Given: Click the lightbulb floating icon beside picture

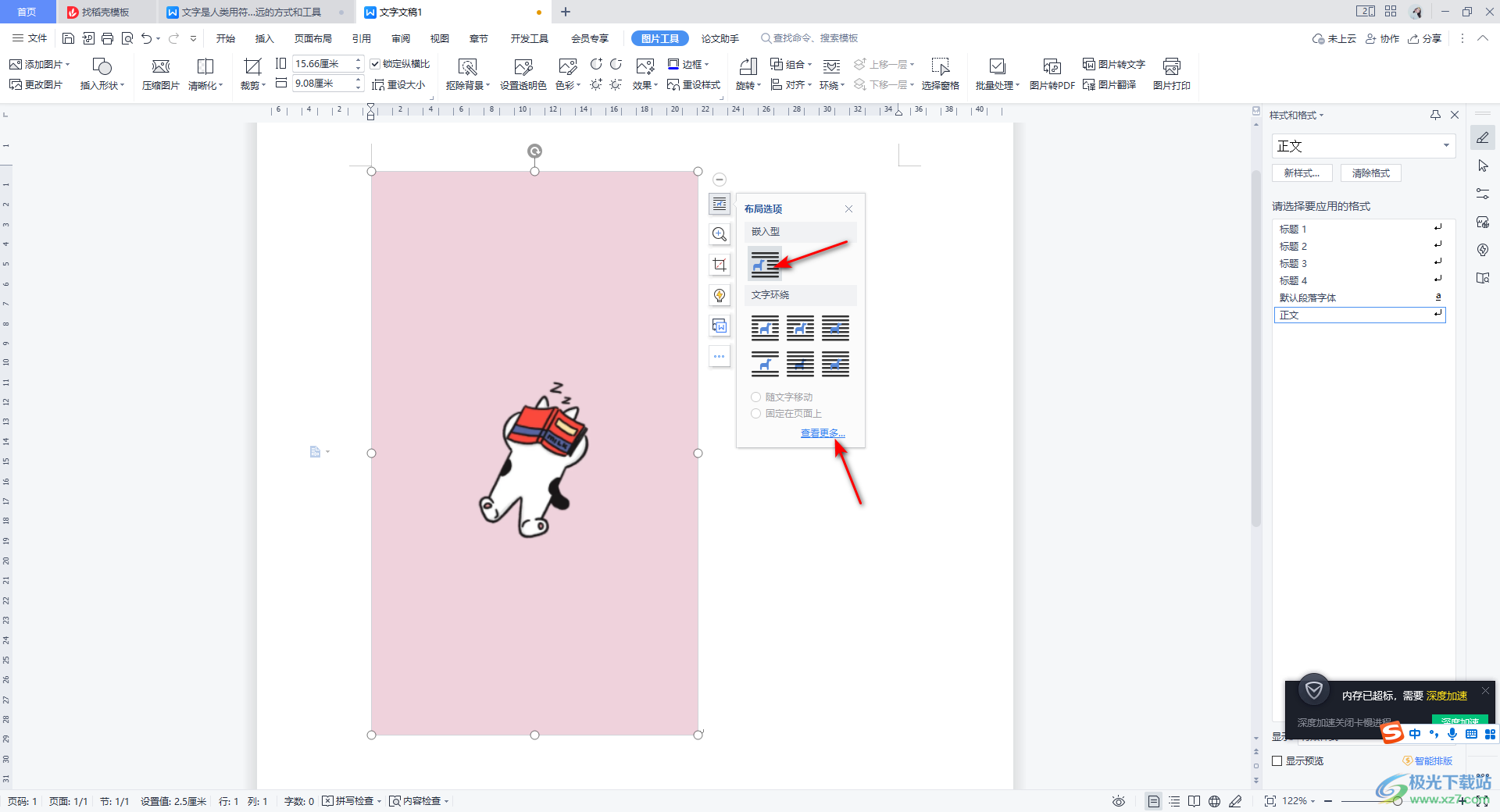Looking at the screenshot, I should coord(720,295).
